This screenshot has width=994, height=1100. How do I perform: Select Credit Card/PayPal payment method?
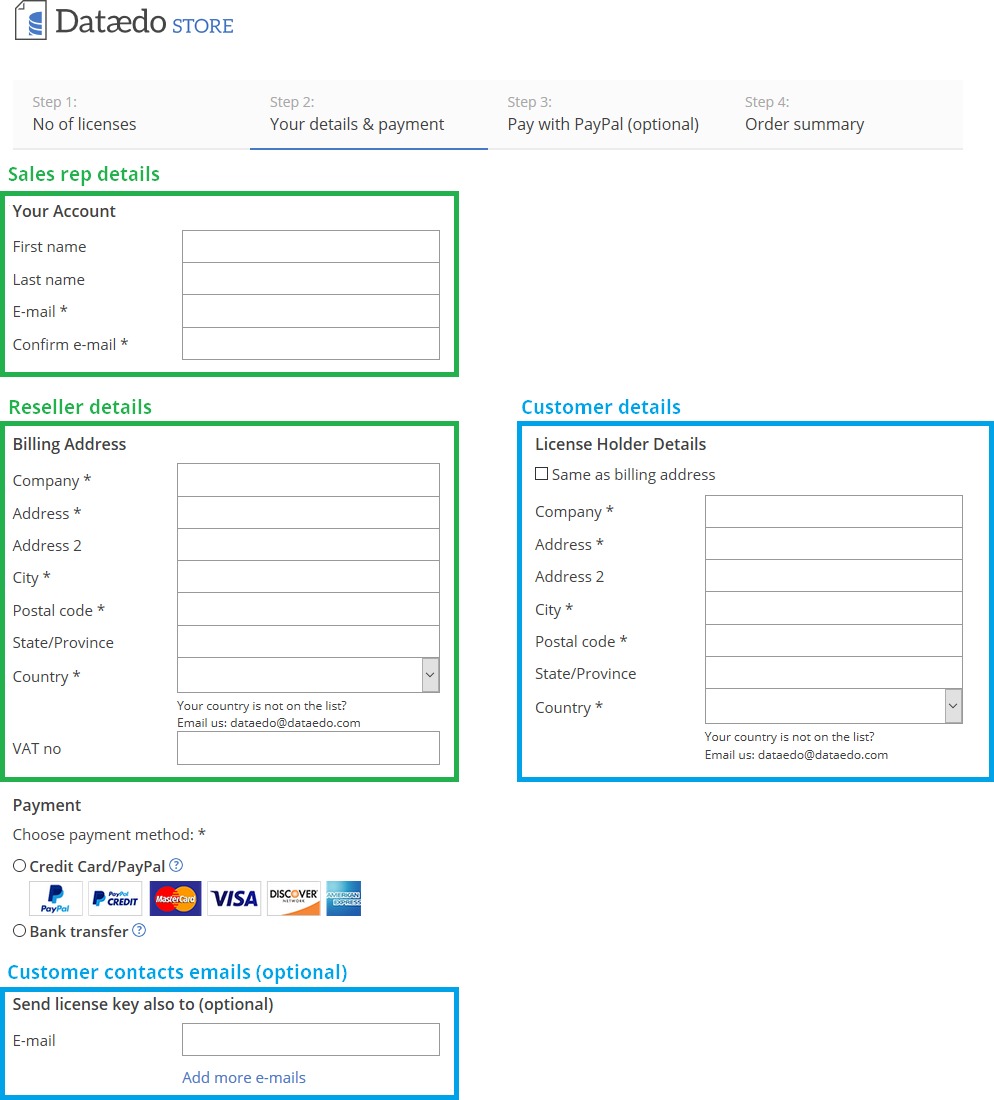coord(19,866)
